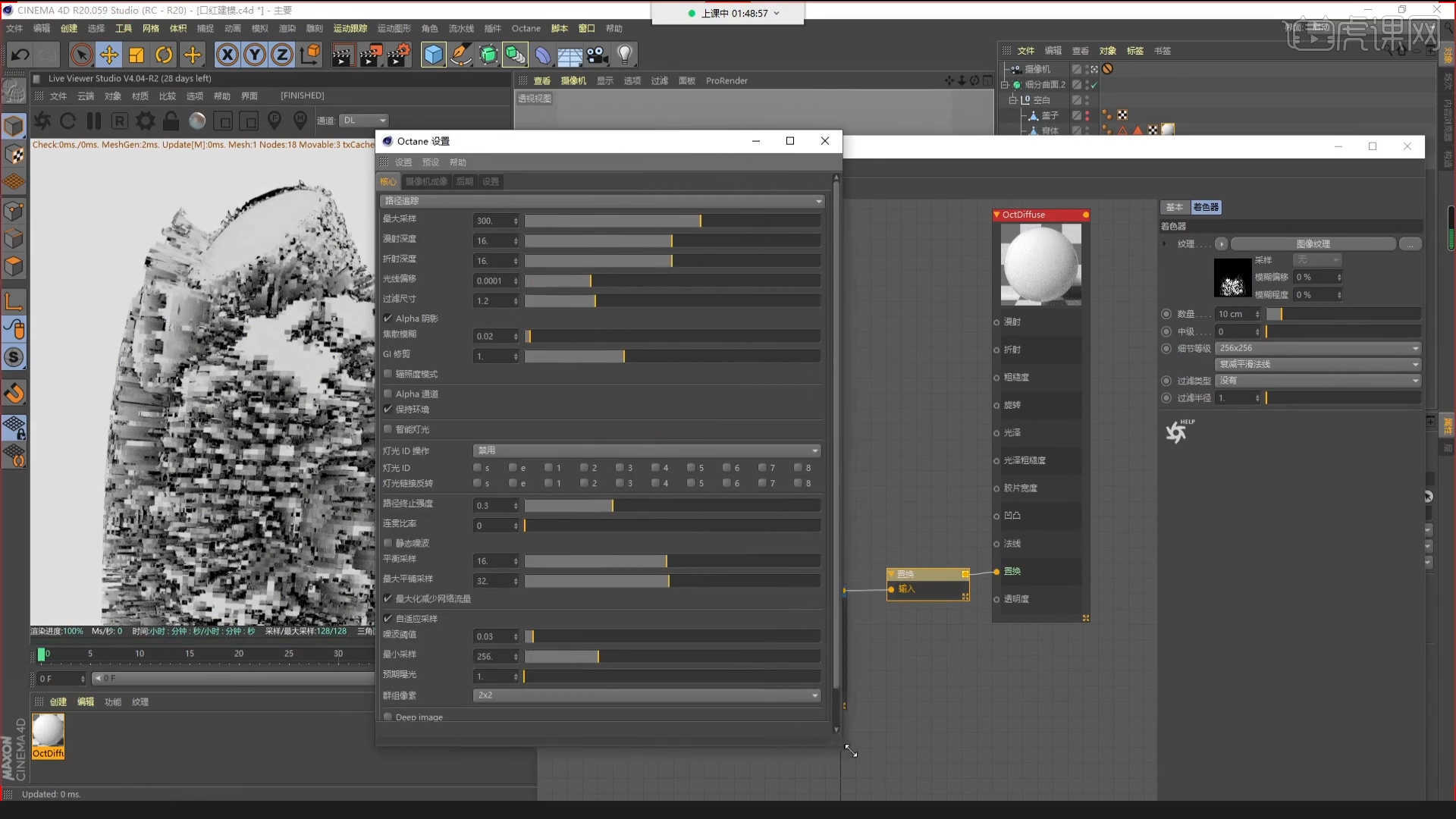Toggle Z axis lock
The height and width of the screenshot is (819, 1456).
click(x=282, y=55)
